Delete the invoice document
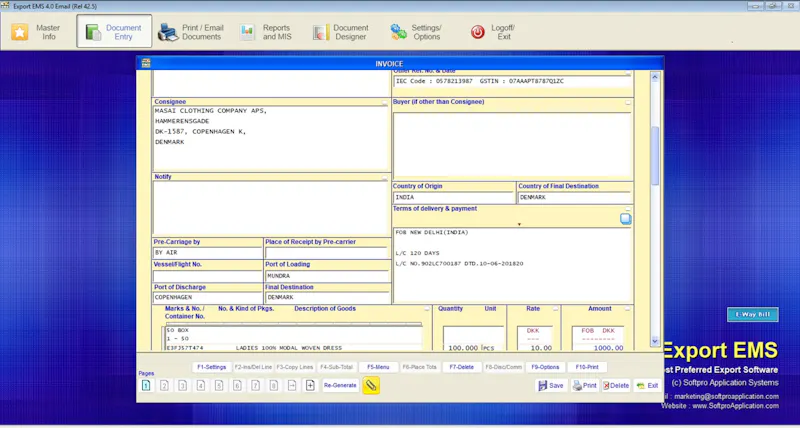The image size is (800, 428). point(616,386)
